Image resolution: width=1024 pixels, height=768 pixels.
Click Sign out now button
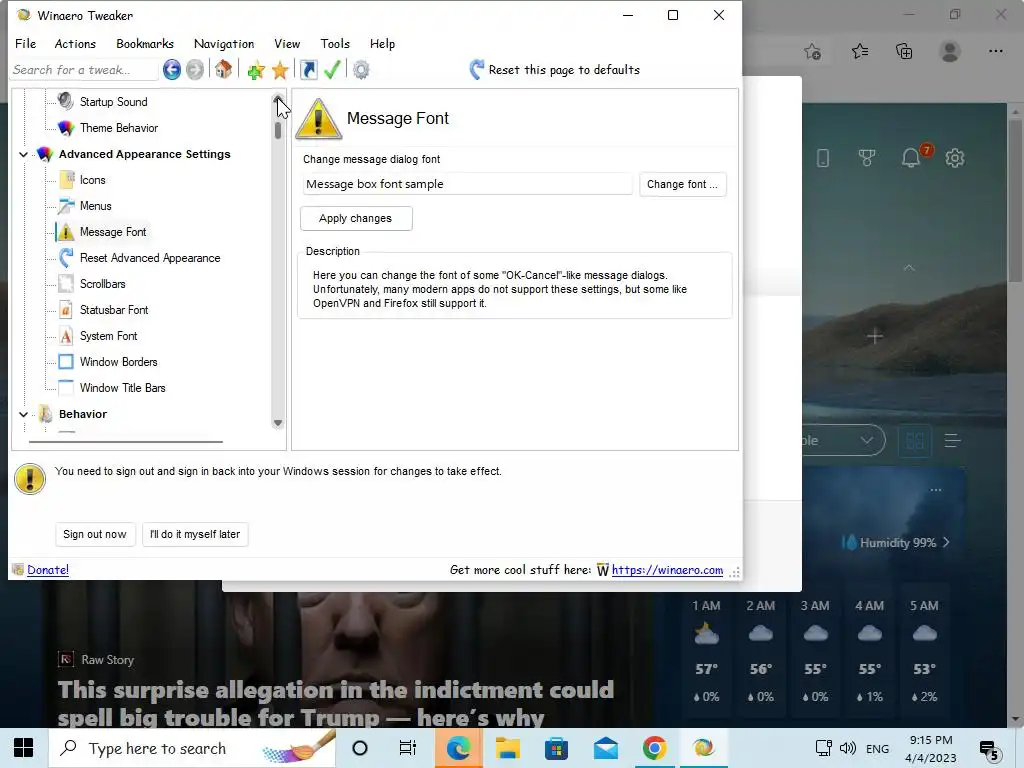95,534
